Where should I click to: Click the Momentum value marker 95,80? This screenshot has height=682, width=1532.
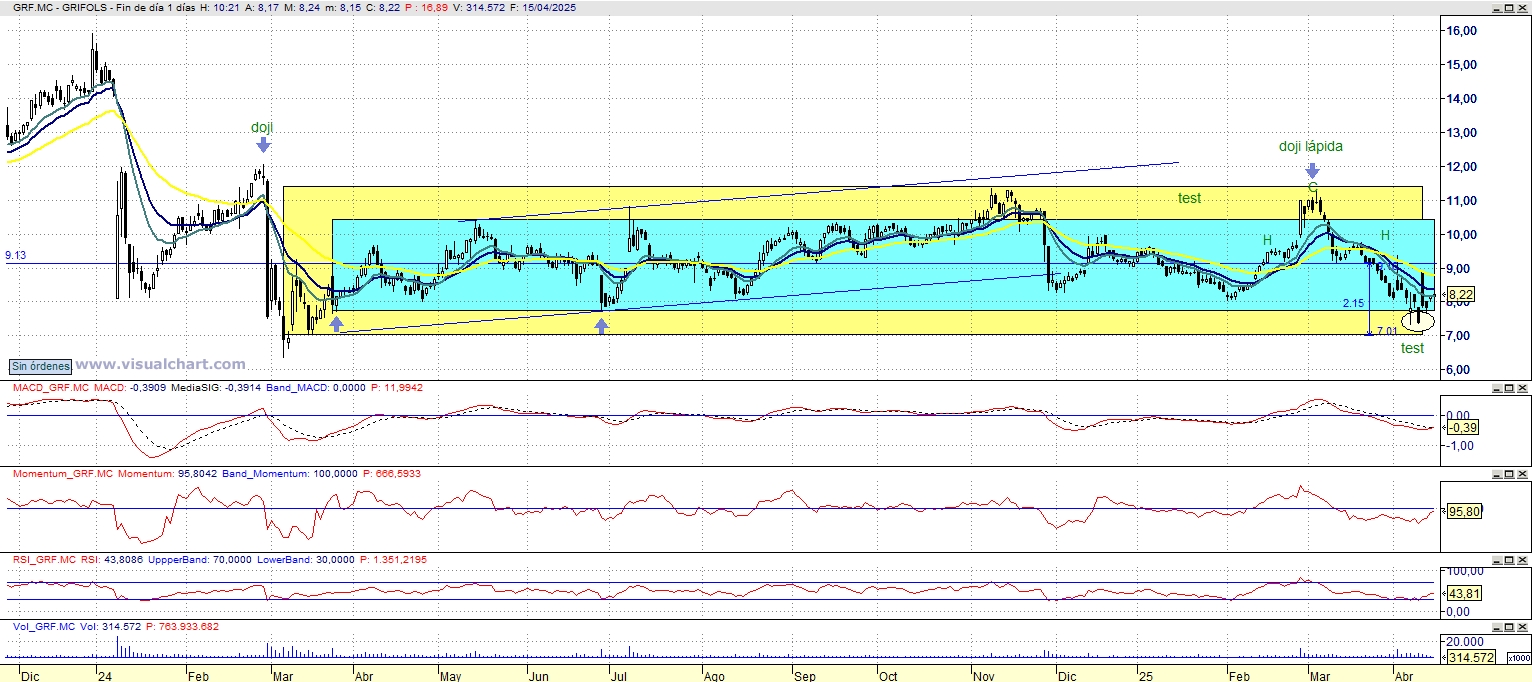(1464, 511)
